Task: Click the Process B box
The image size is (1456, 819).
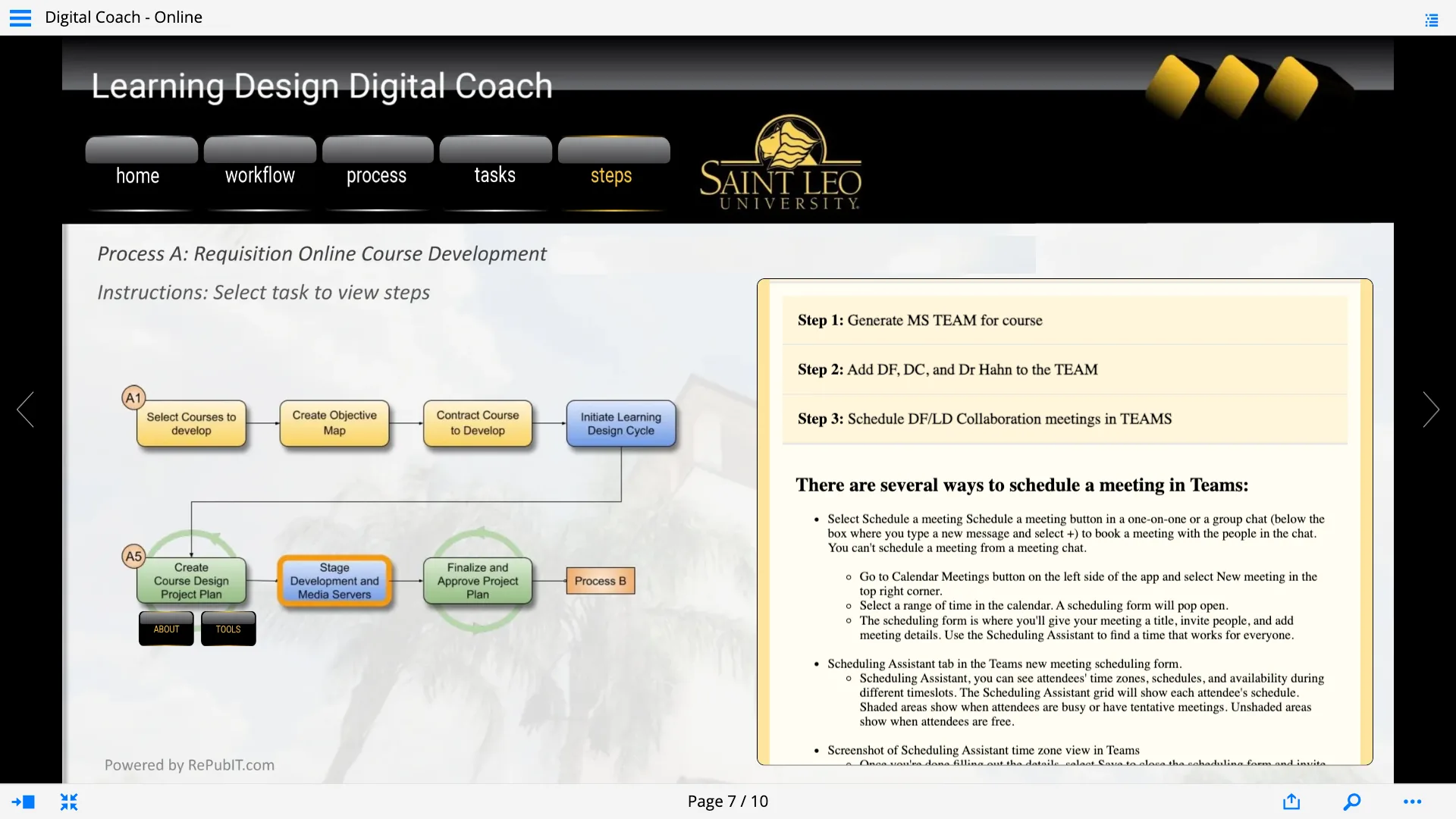Action: point(600,581)
